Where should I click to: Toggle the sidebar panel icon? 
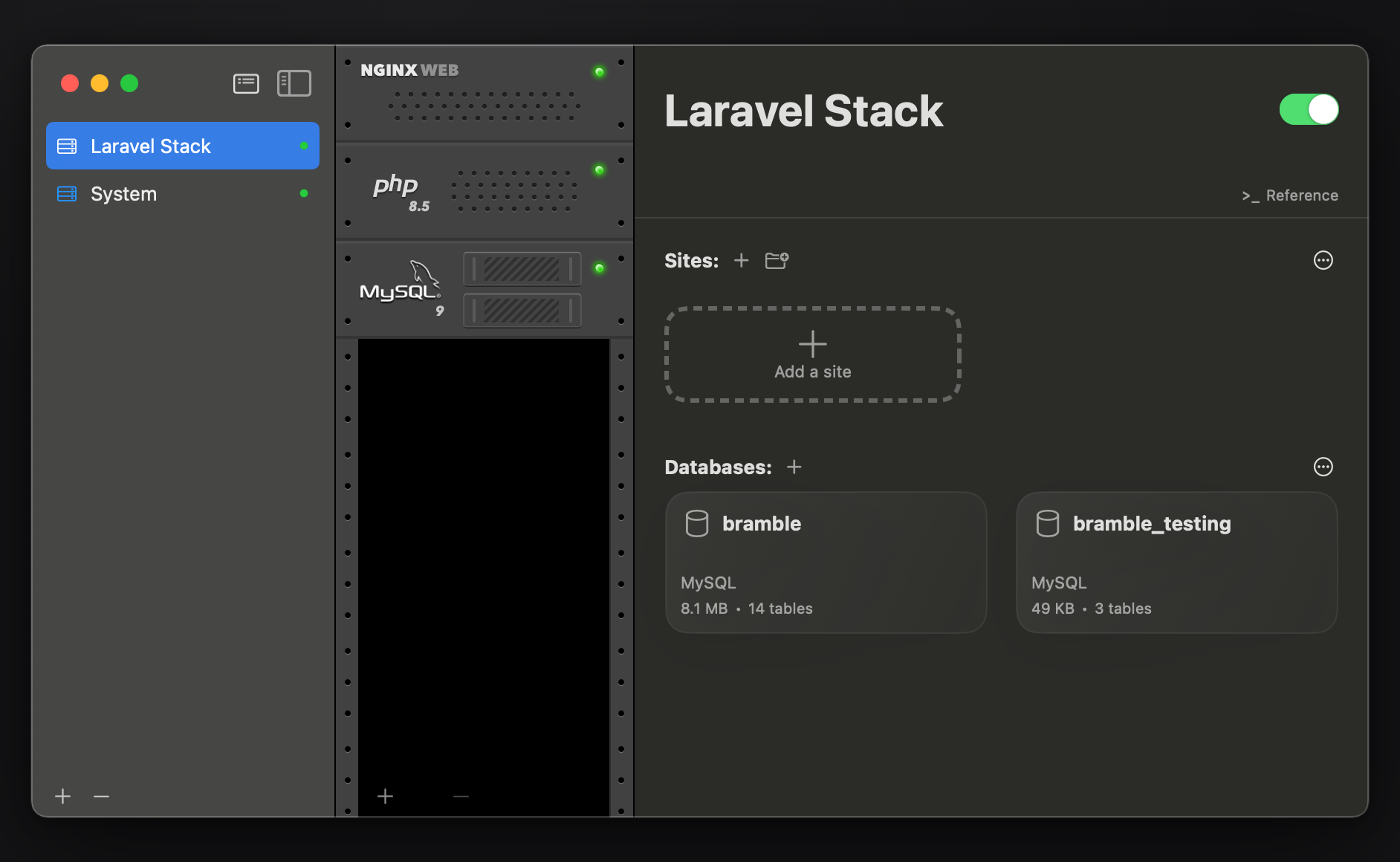[x=294, y=83]
